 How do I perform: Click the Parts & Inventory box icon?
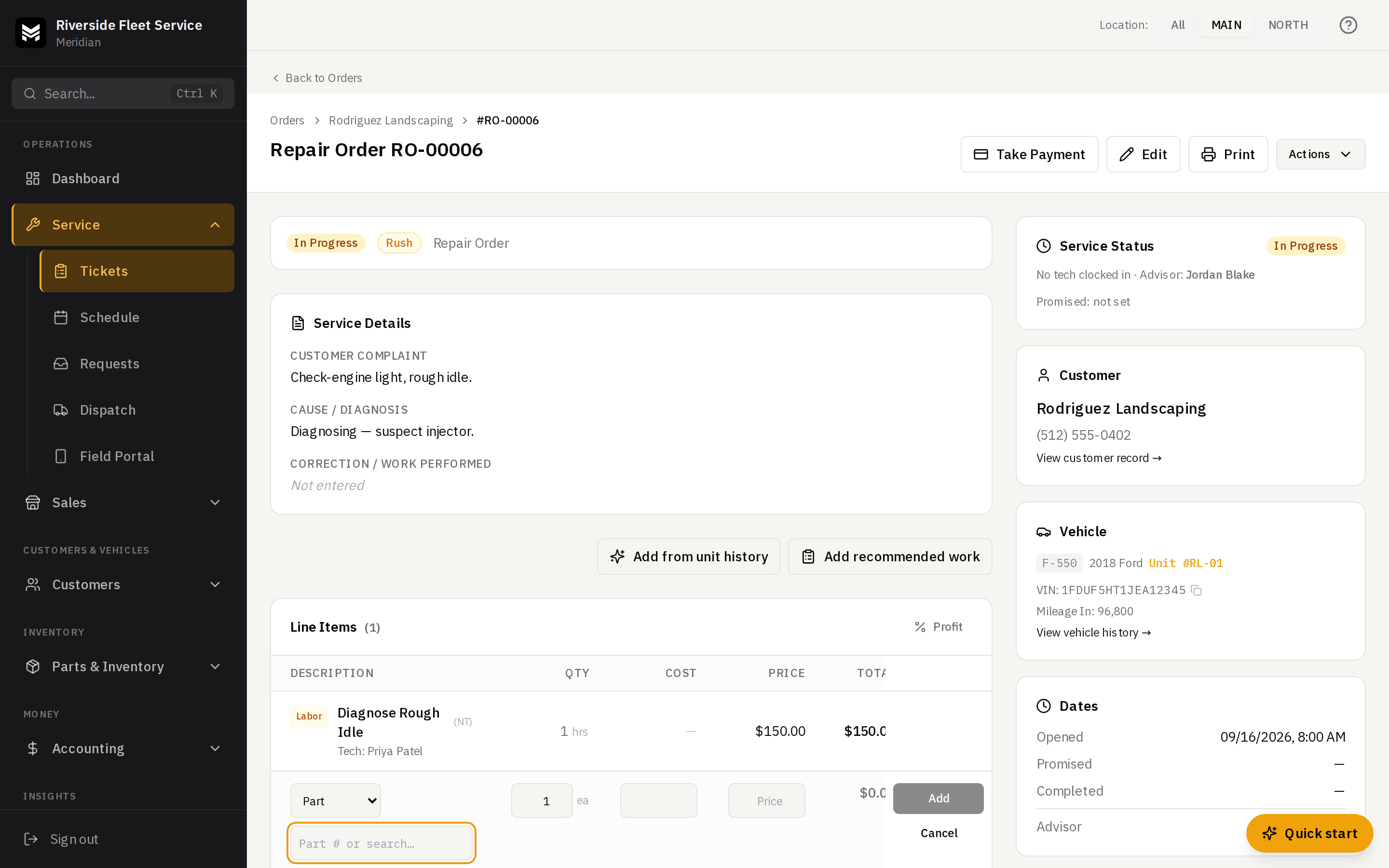tap(33, 666)
